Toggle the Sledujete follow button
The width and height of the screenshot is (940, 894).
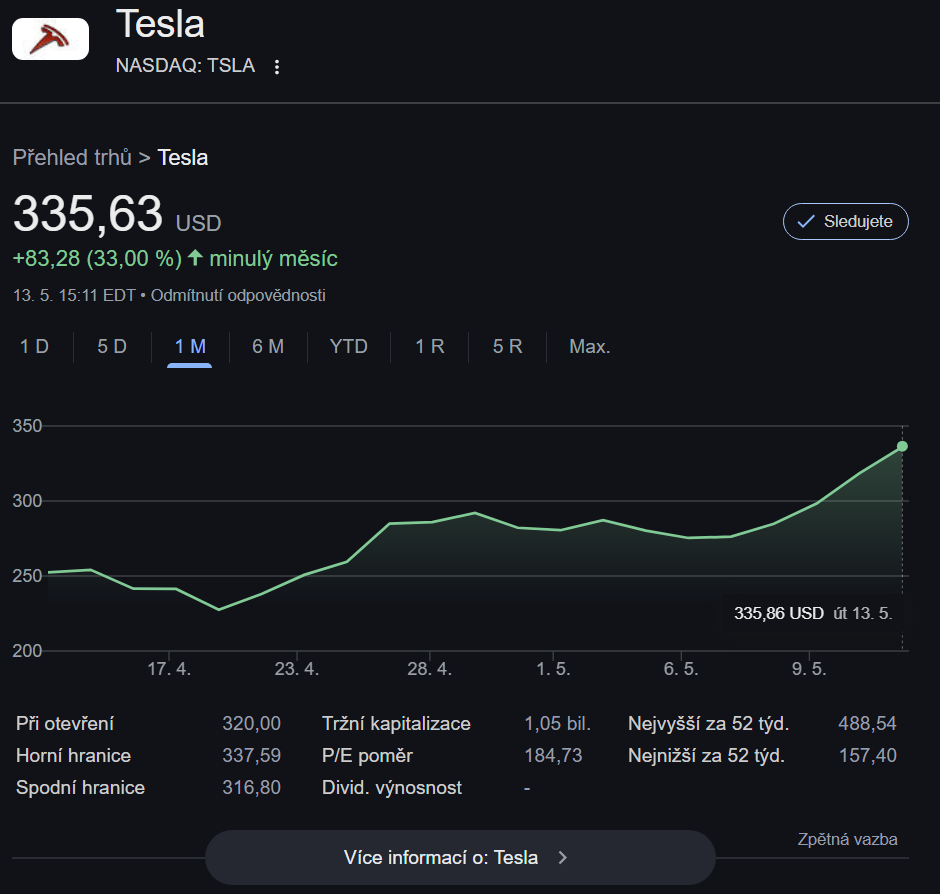point(845,221)
